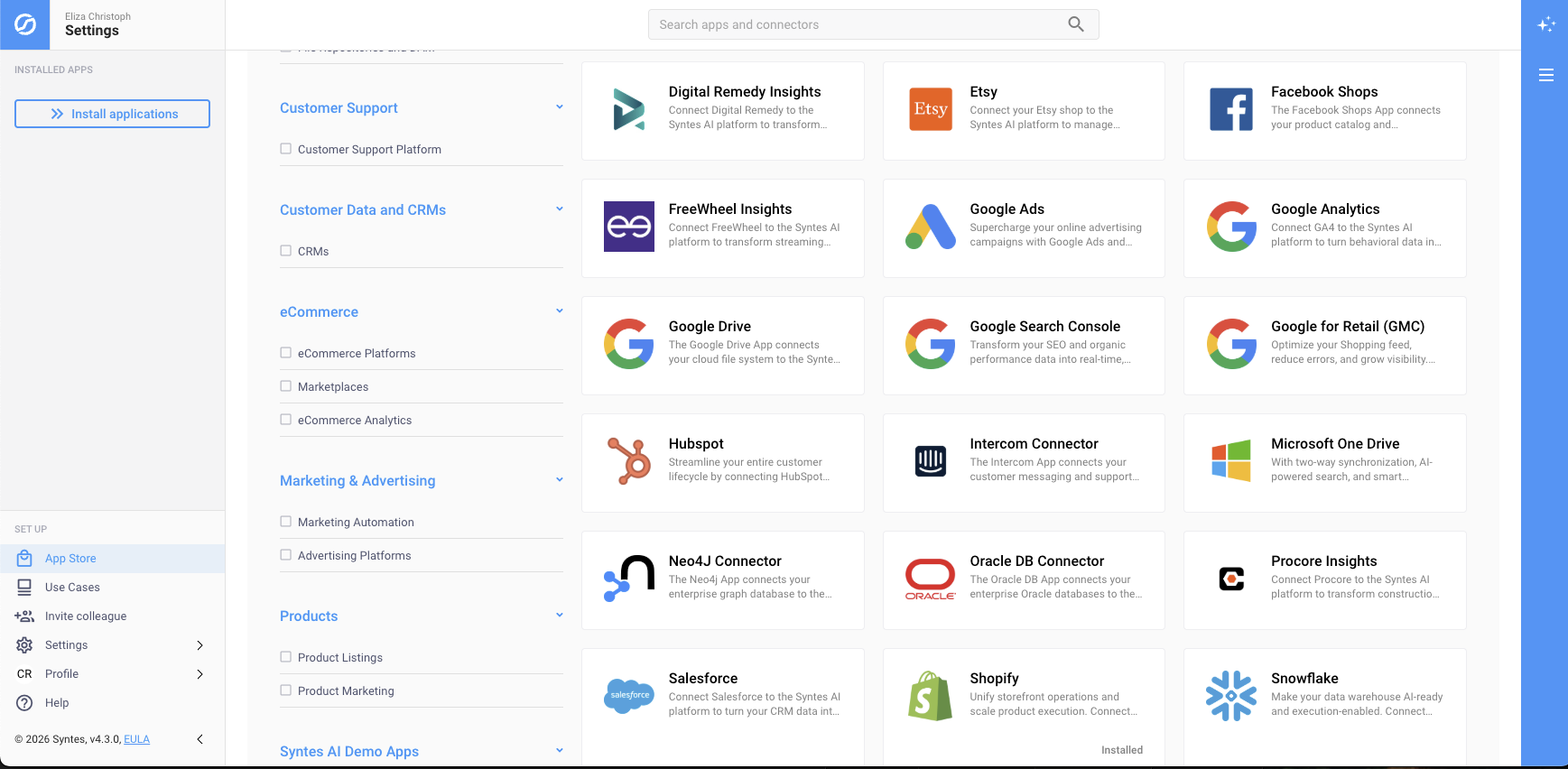The image size is (1568, 769).
Task: Collapse the Marketing & Advertising section
Action: 560,480
